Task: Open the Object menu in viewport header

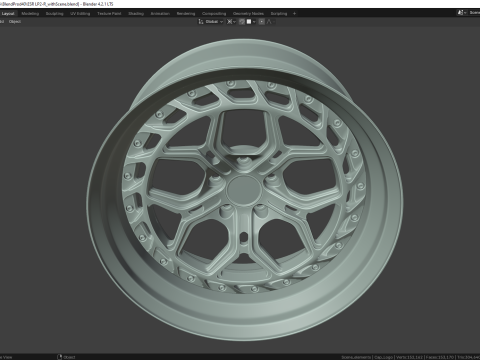Action: (x=15, y=22)
